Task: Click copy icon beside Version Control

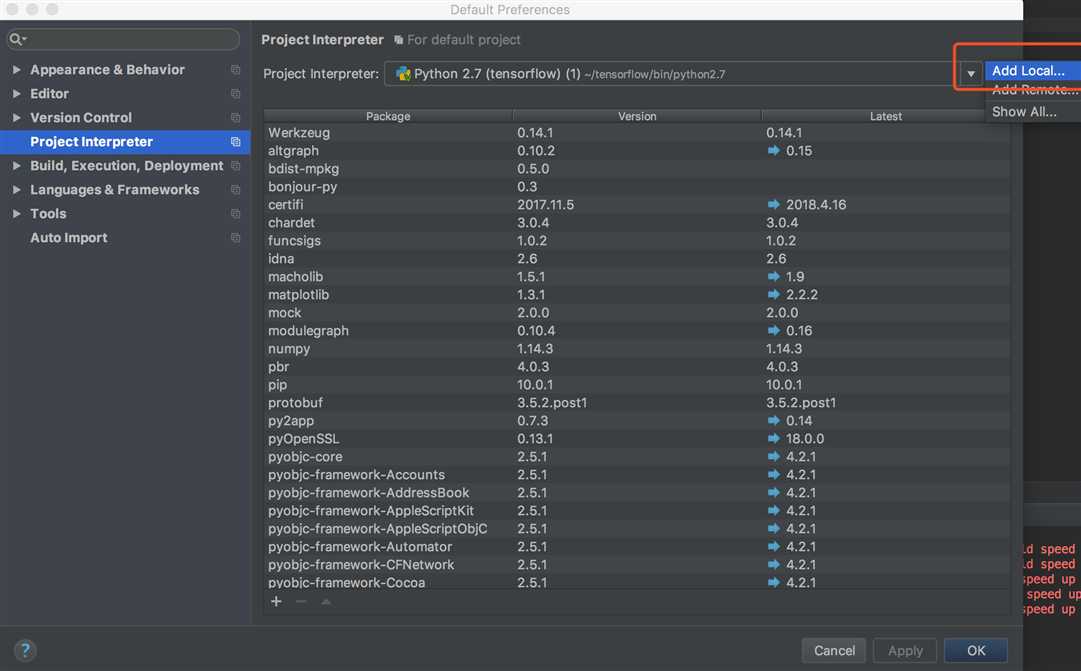Action: [x=235, y=118]
